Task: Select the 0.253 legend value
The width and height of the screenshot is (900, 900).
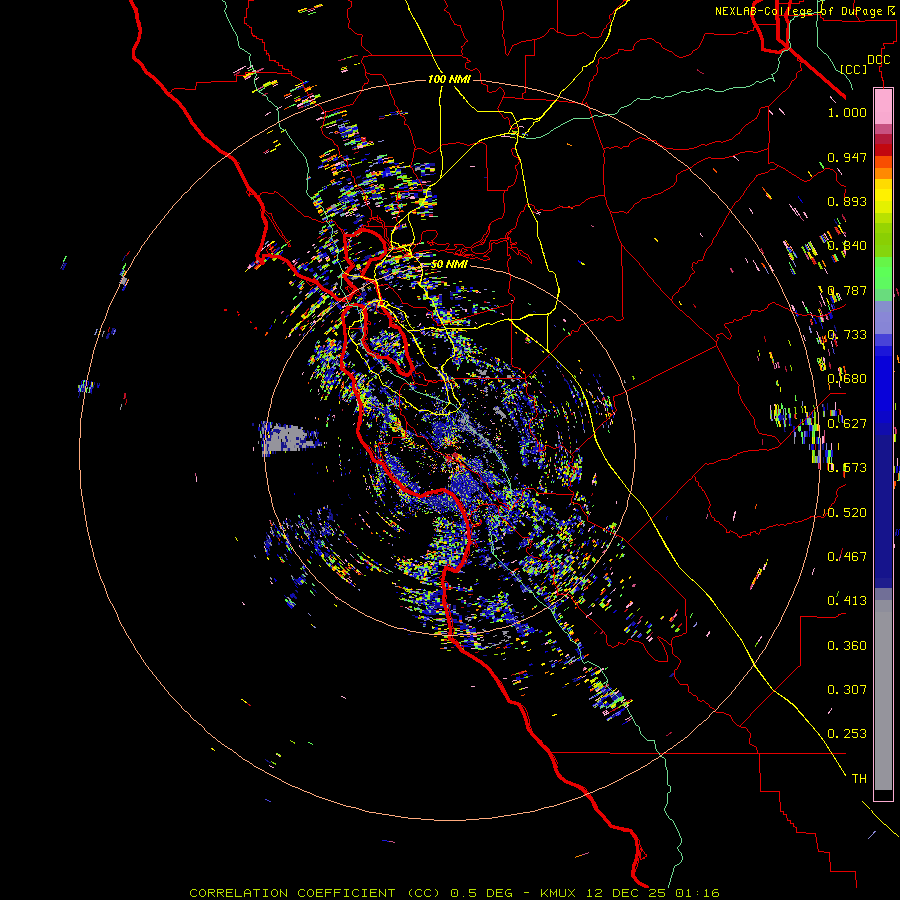Action: click(847, 734)
